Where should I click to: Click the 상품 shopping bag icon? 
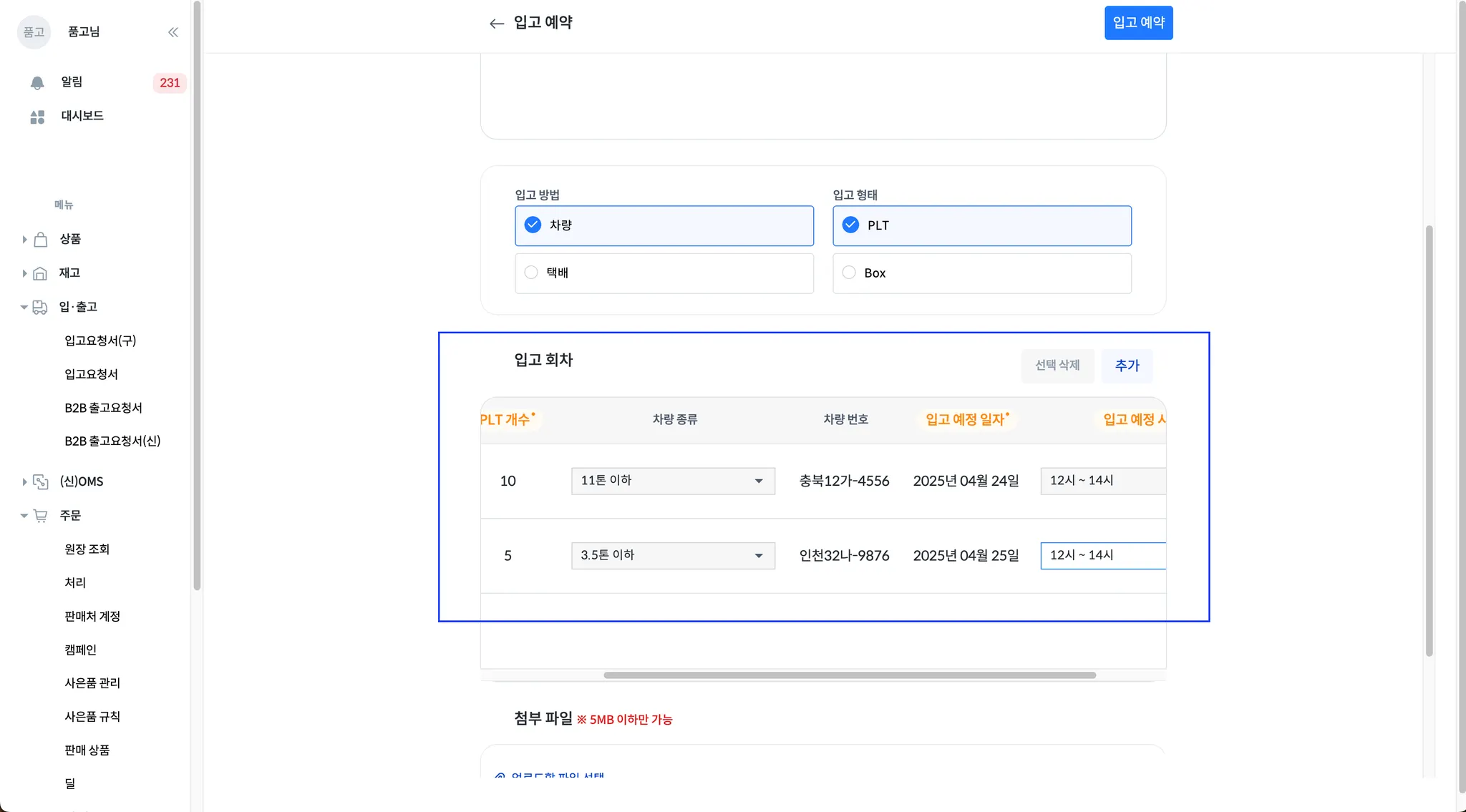41,240
